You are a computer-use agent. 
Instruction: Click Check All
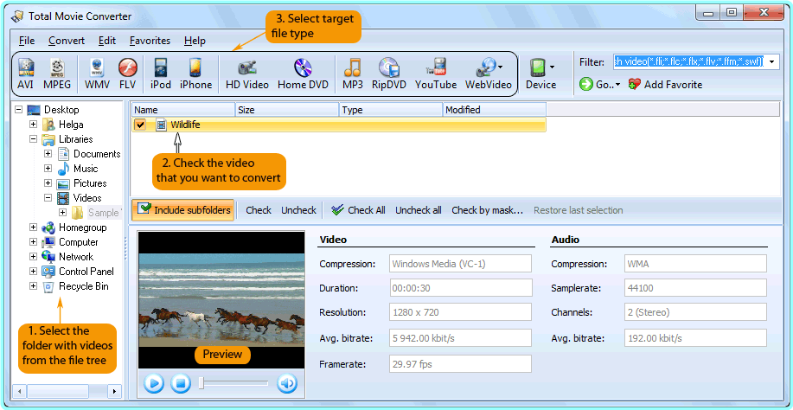coord(358,210)
